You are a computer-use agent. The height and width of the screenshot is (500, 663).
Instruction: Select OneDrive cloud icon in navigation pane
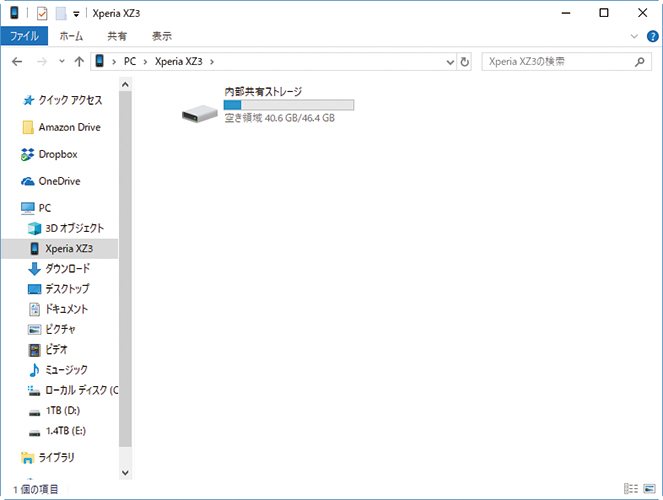pos(28,181)
